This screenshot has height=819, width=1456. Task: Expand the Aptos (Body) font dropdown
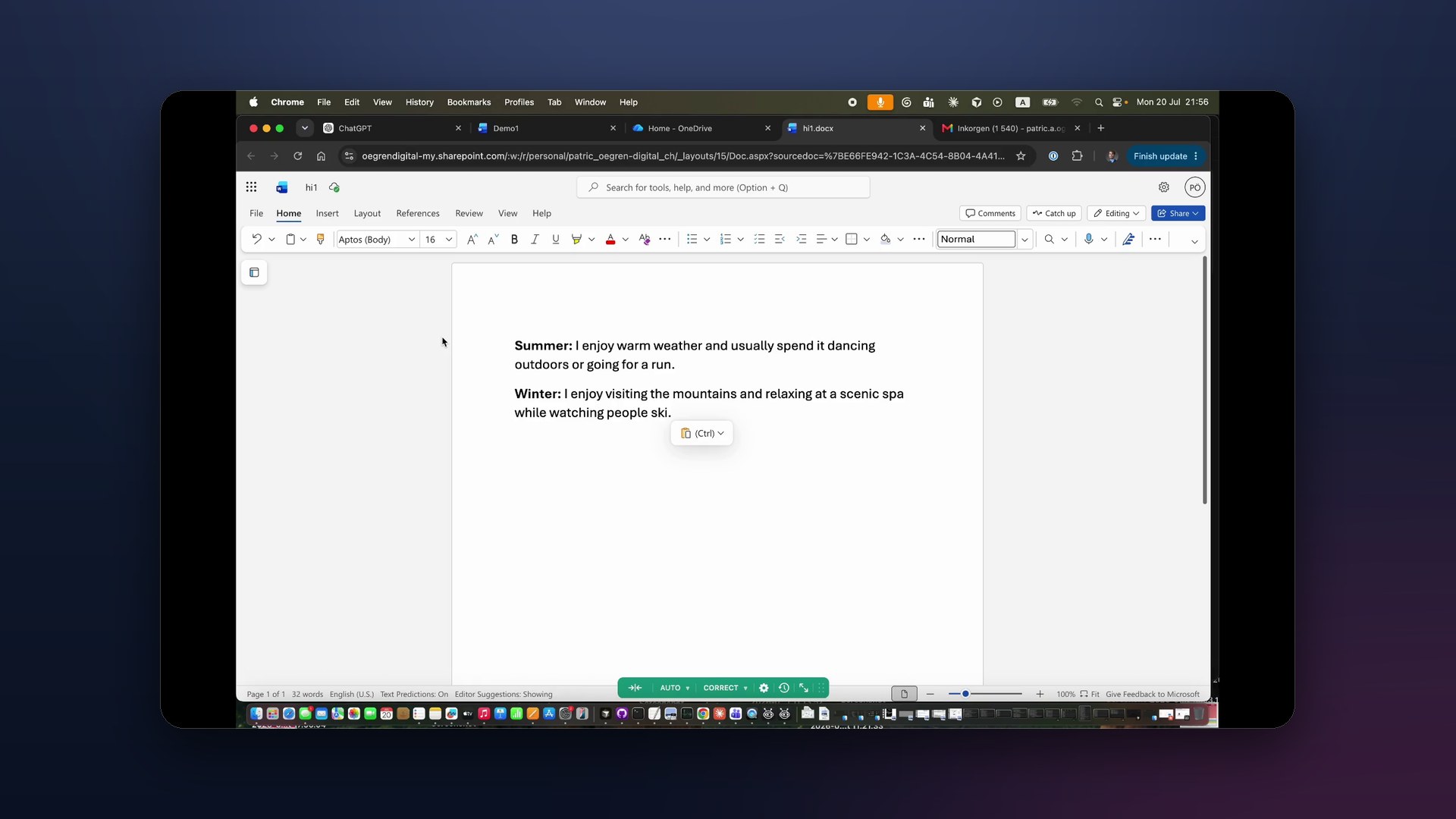(411, 240)
